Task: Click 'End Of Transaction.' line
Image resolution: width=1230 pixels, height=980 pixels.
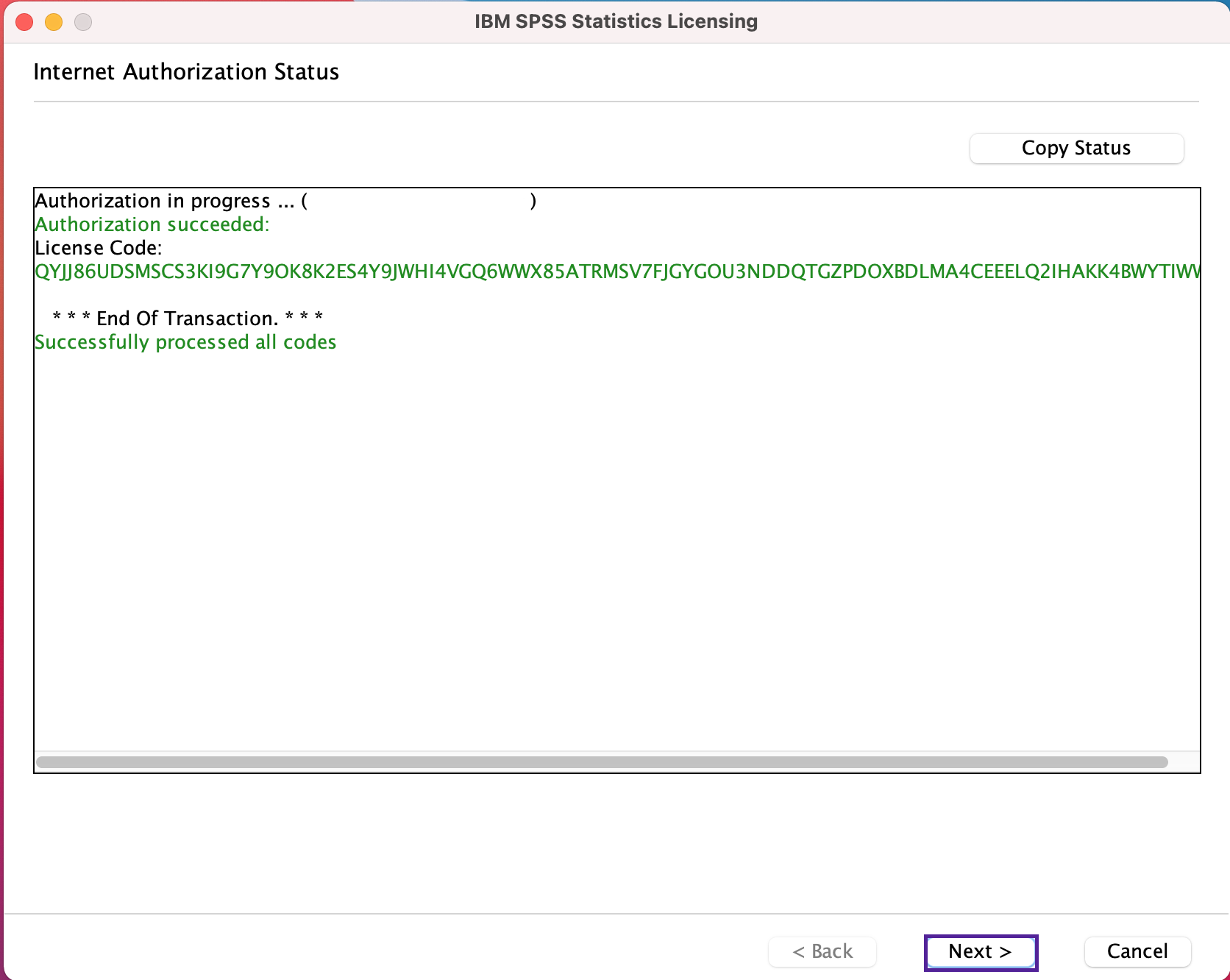Action: (x=188, y=319)
